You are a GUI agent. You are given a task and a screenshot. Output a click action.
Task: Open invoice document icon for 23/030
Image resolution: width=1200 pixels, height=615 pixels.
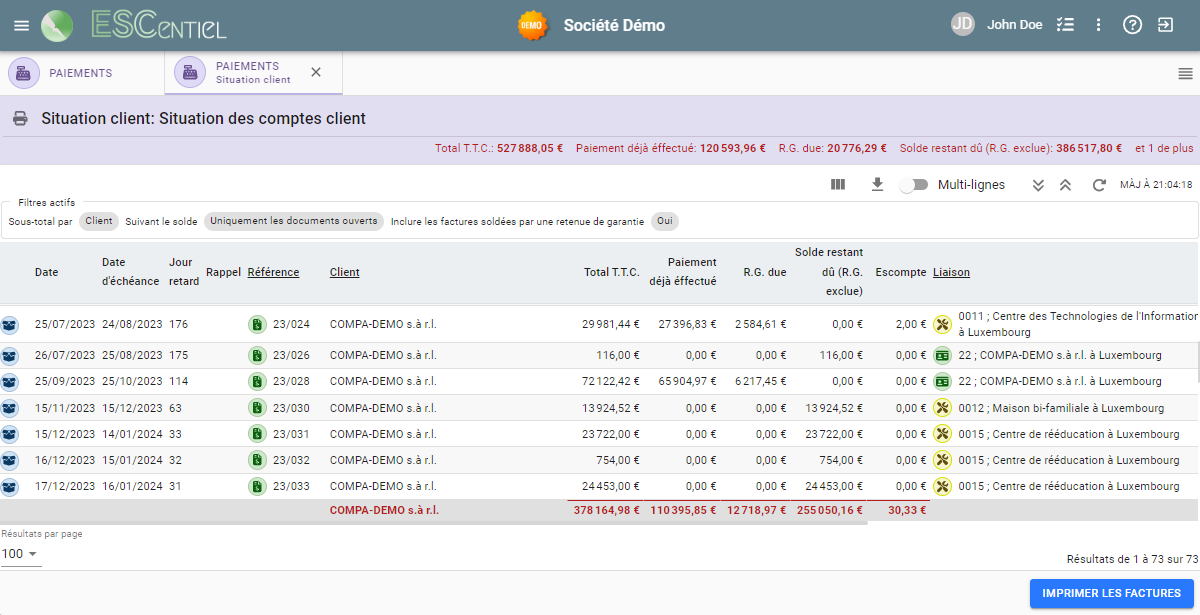[257, 407]
